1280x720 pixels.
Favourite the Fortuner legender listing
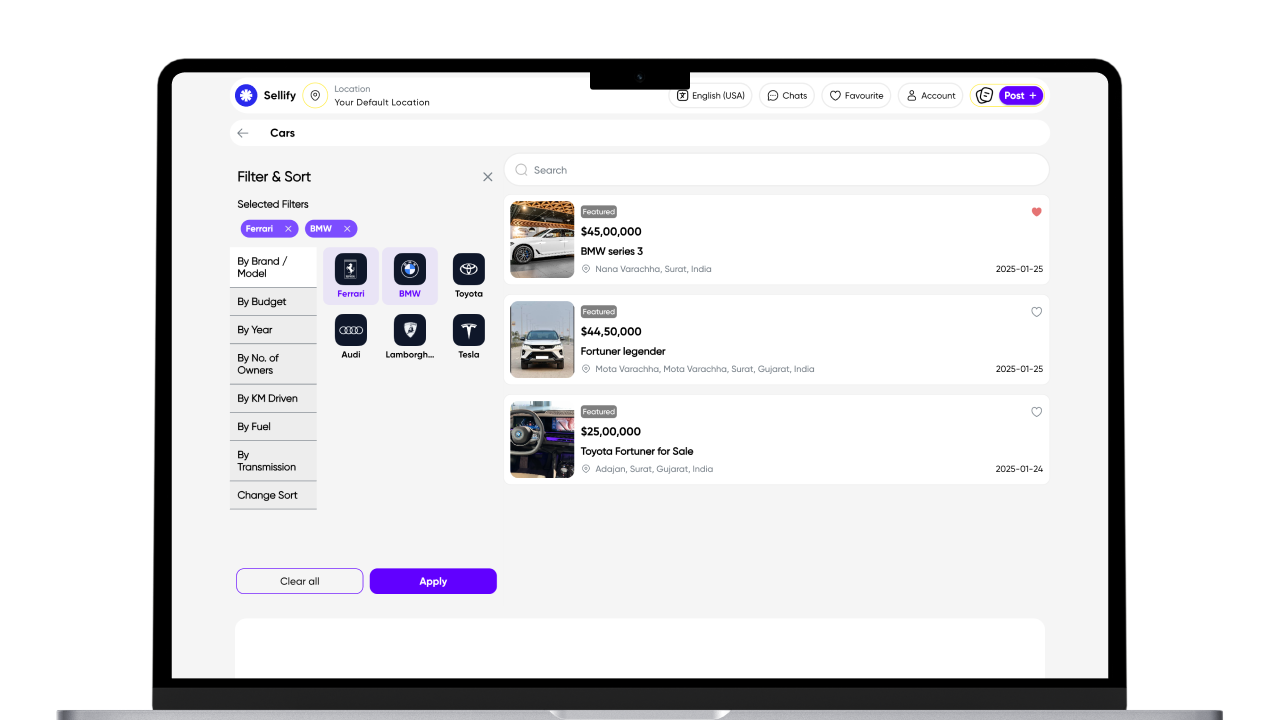[1036, 312]
